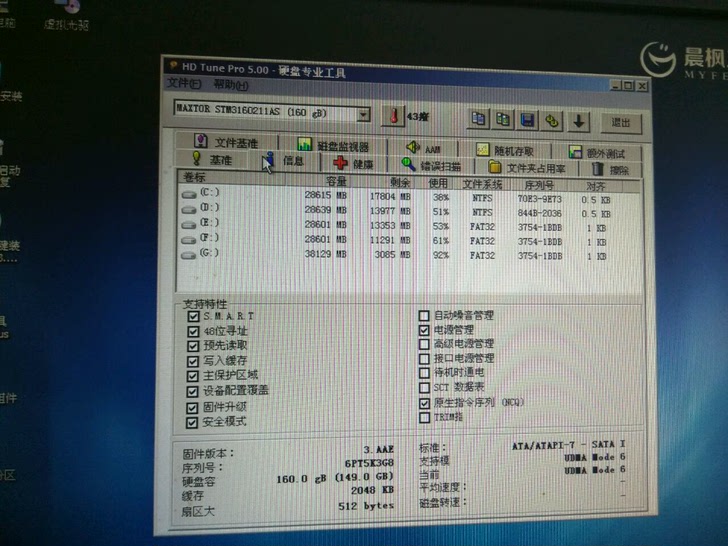Switch to the 健康 health tab
The image size is (728, 546).
click(354, 163)
